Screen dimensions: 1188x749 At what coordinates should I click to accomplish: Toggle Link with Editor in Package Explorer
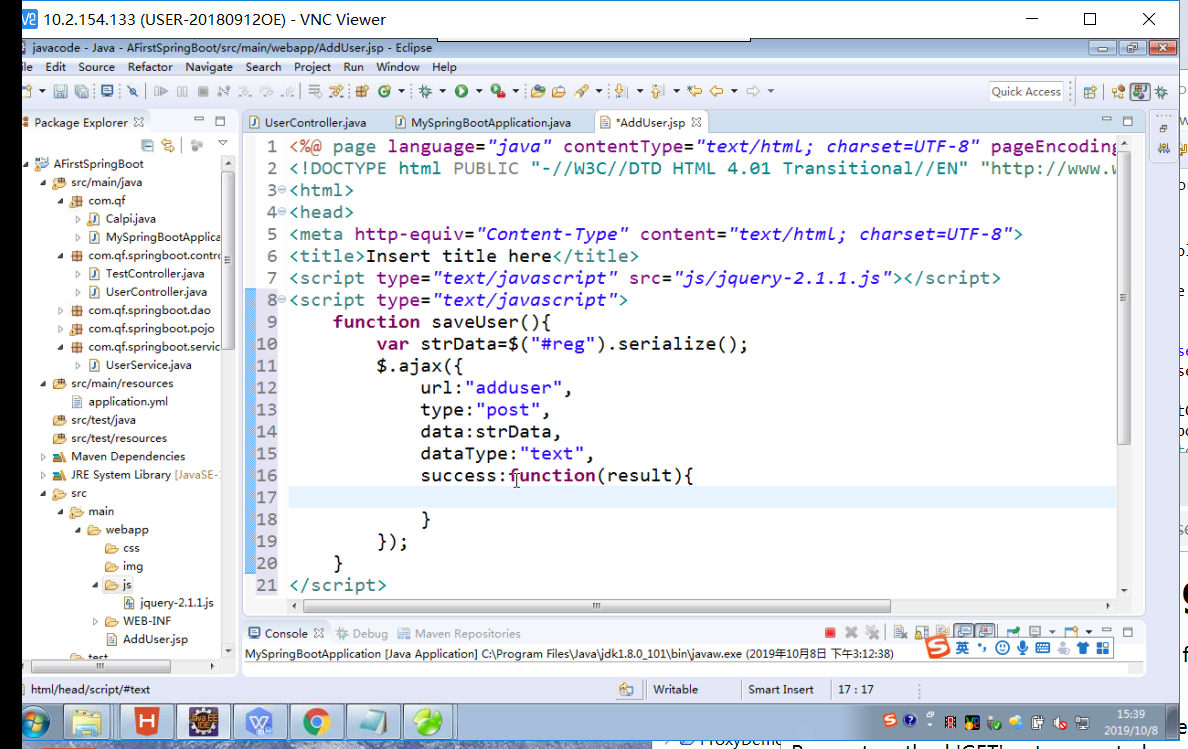tap(168, 145)
